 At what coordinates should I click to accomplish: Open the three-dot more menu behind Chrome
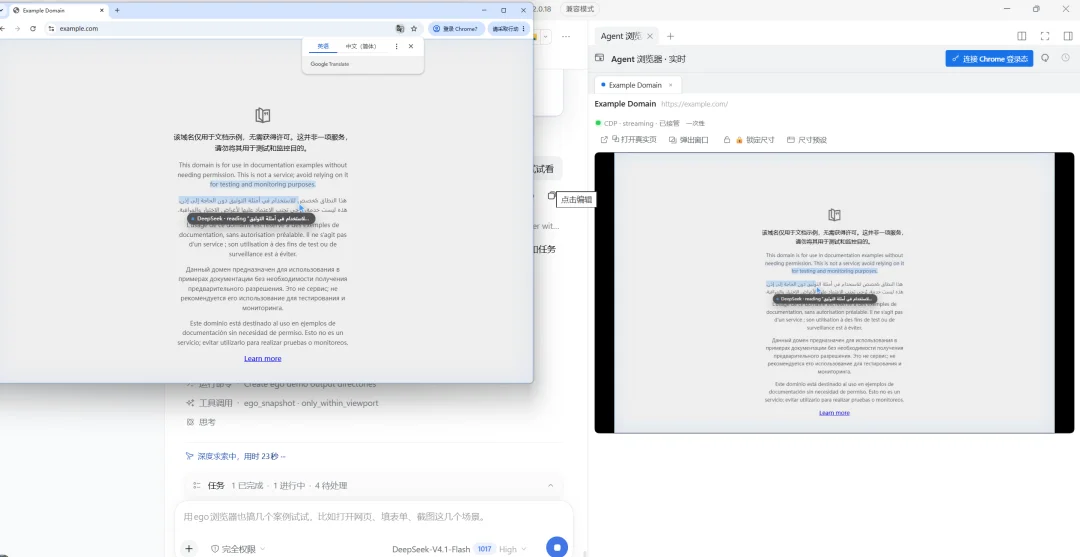(566, 36)
